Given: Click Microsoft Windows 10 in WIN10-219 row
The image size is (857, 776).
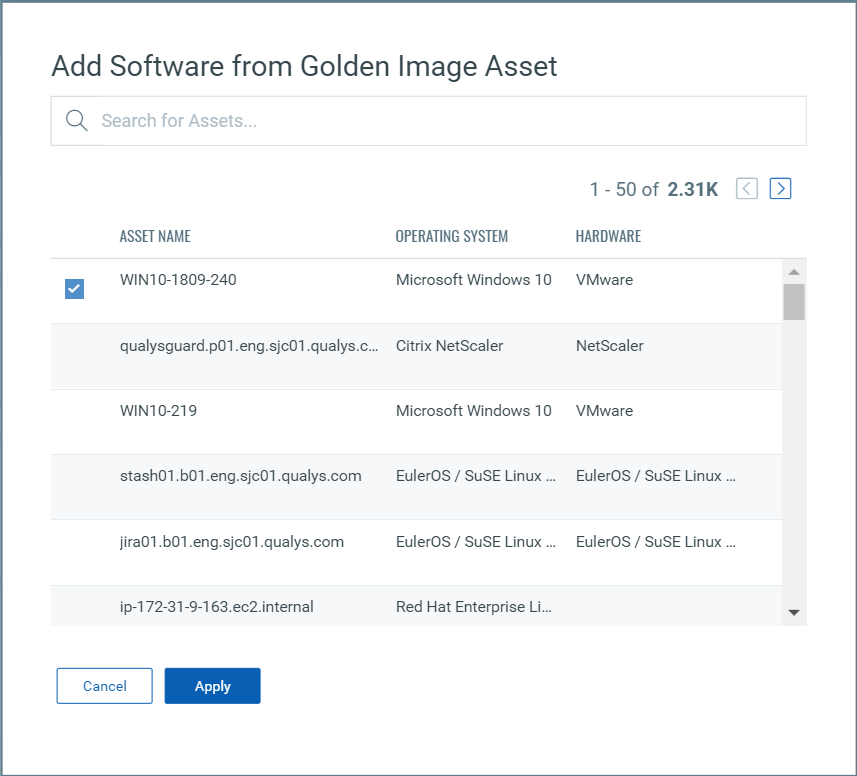Looking at the screenshot, I should tap(474, 410).
